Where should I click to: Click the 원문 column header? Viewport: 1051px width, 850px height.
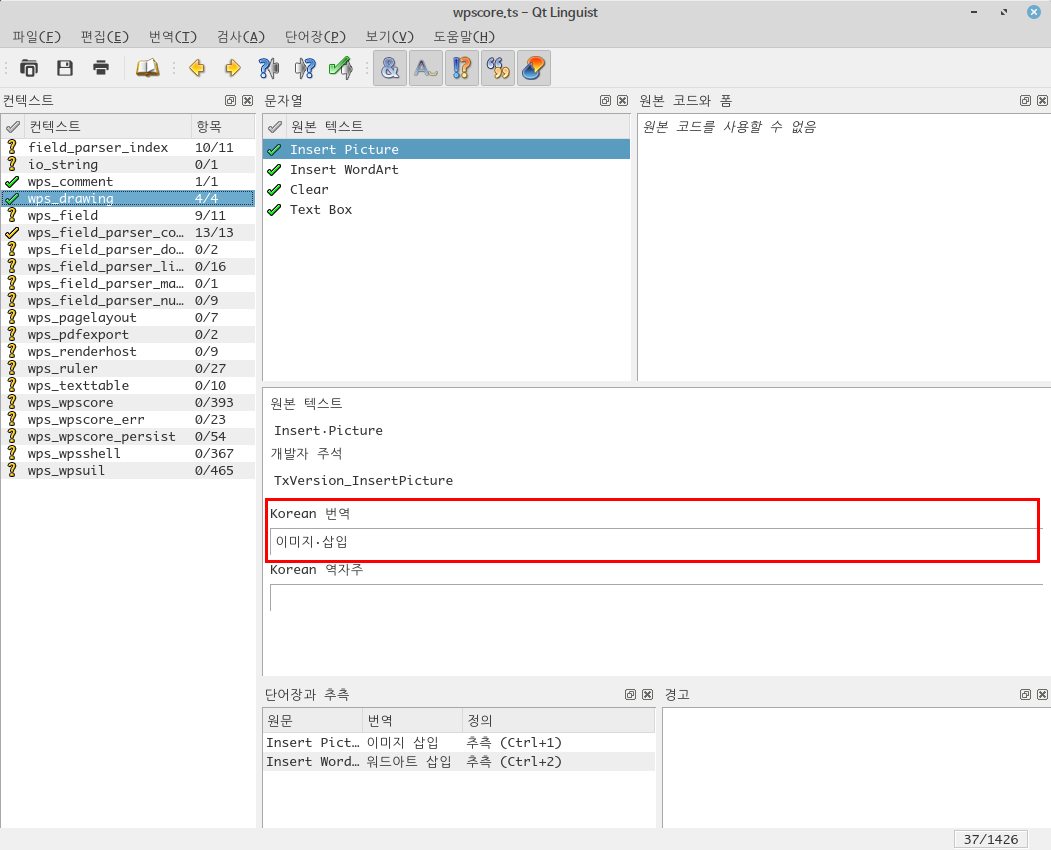tap(312, 721)
